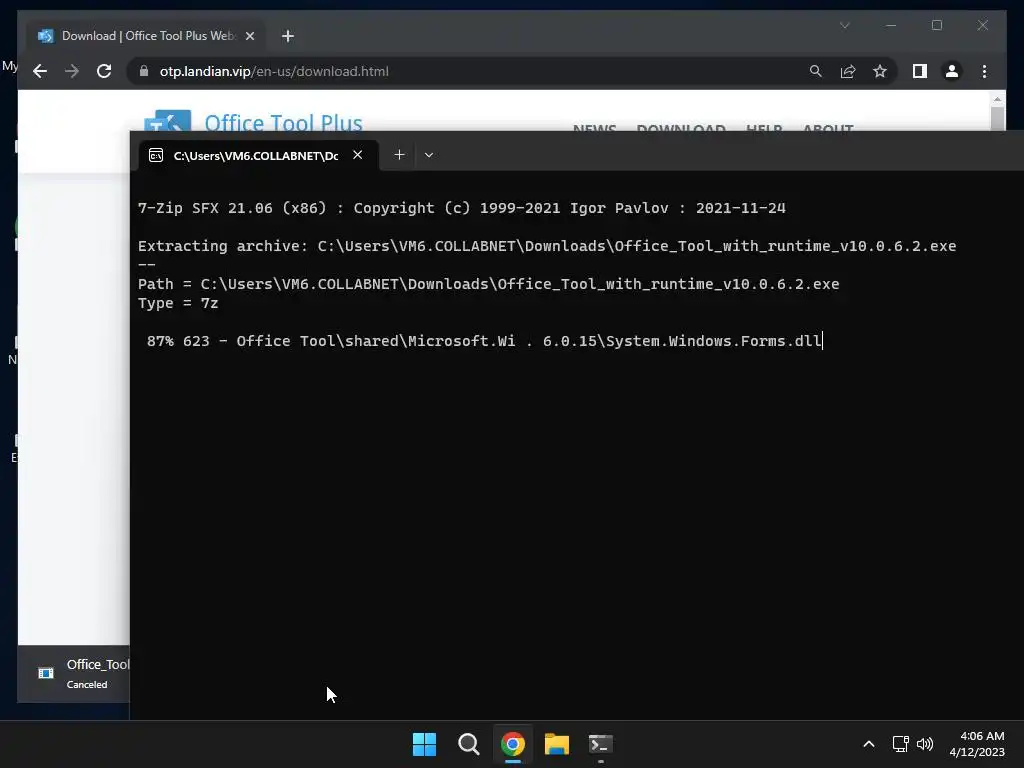1024x768 pixels.
Task: Select the terminal tab C:\Users\VM6.COLLABNET
Action: tap(256, 155)
